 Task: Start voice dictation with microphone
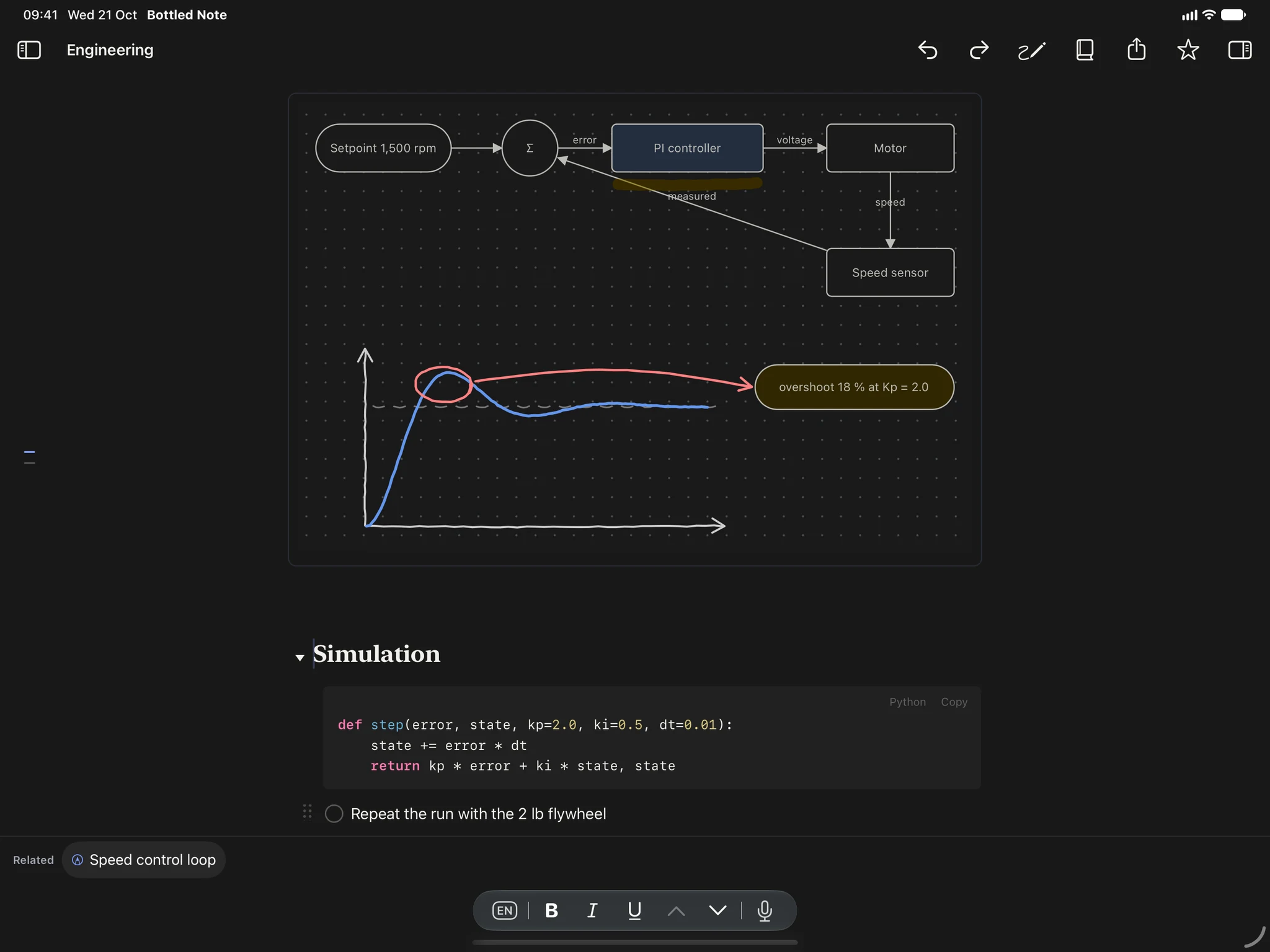[765, 910]
